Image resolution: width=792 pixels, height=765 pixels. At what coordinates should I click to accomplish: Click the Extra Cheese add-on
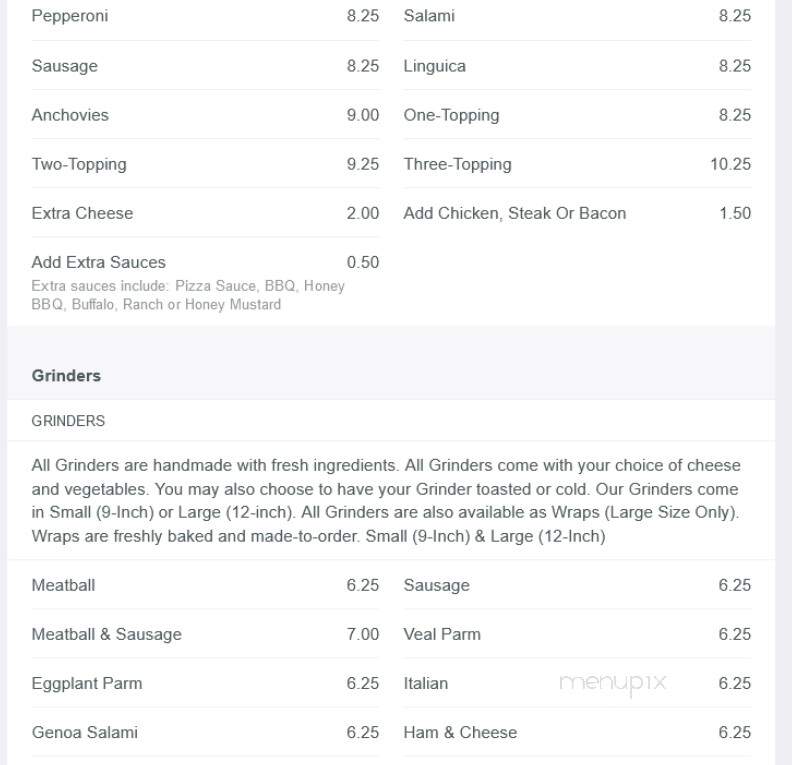click(205, 213)
